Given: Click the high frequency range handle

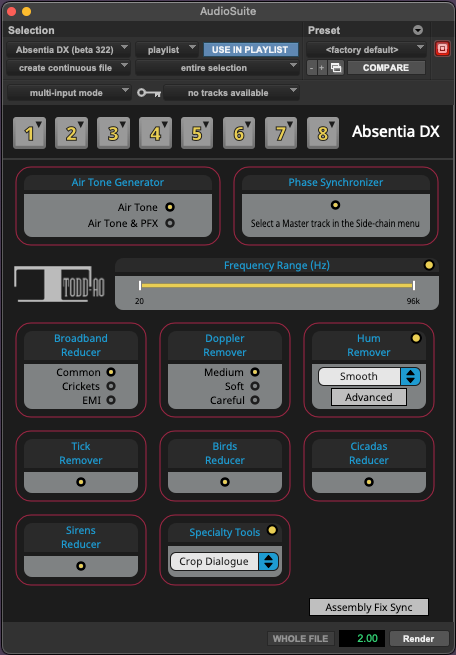Looking at the screenshot, I should point(413,286).
